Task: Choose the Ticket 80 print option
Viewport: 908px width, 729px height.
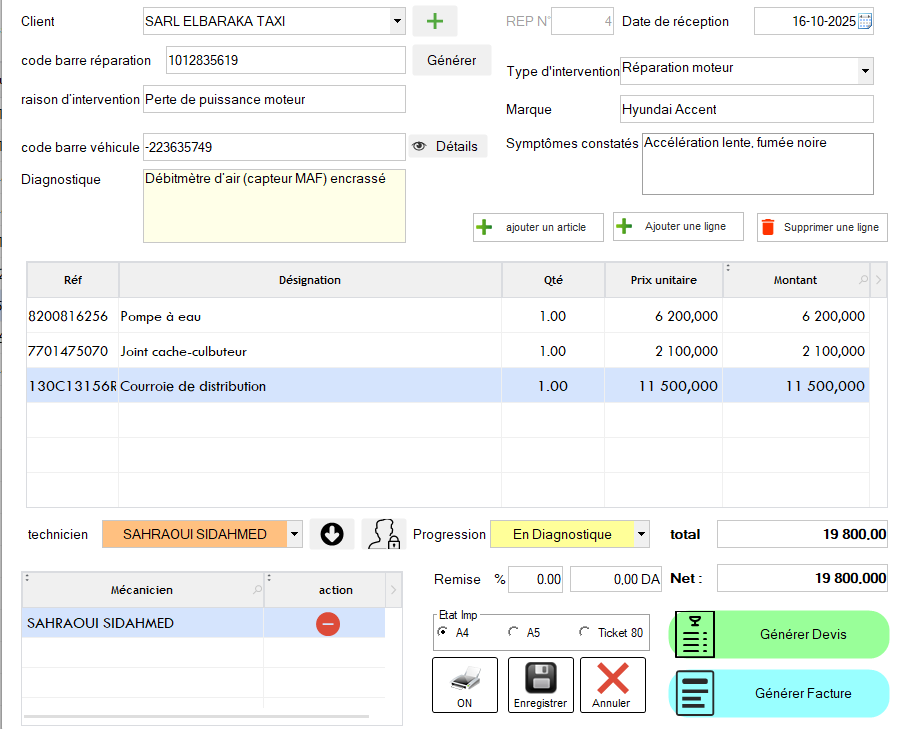Action: [x=585, y=632]
